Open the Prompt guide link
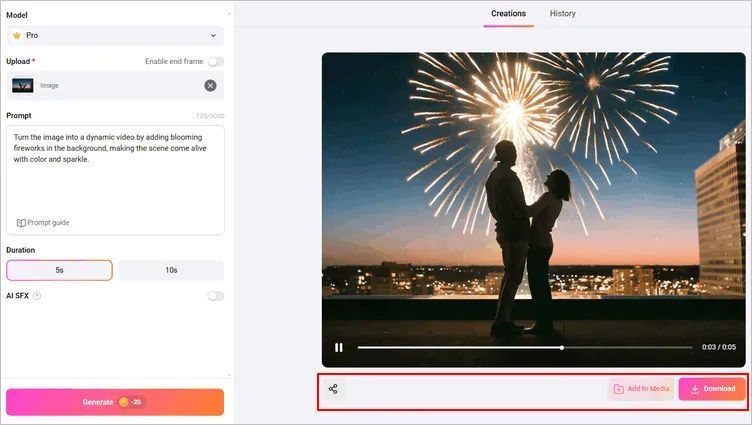Viewport: 752px width, 425px height. click(43, 223)
